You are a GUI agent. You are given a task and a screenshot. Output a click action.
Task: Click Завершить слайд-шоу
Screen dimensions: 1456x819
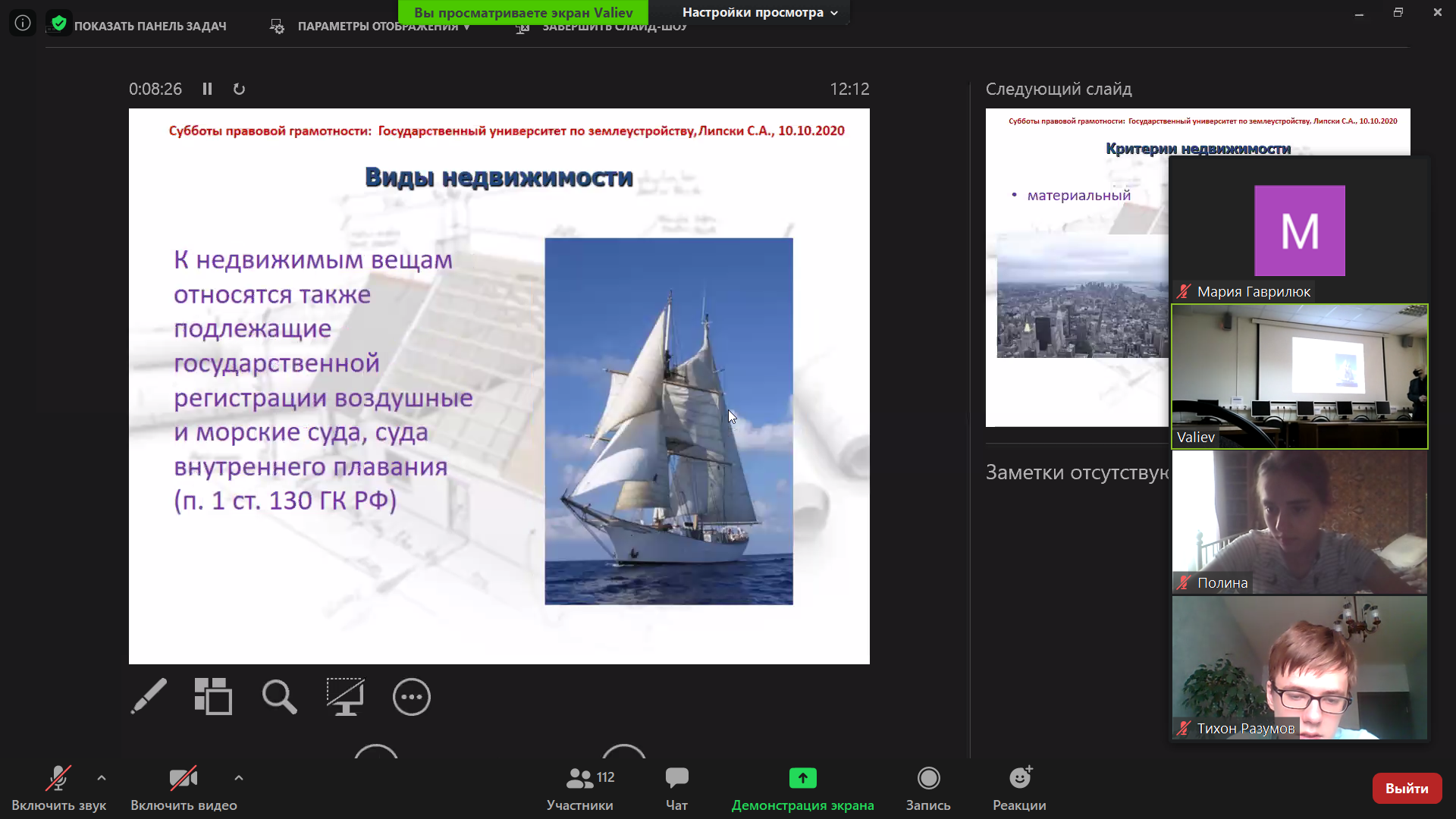(603, 27)
